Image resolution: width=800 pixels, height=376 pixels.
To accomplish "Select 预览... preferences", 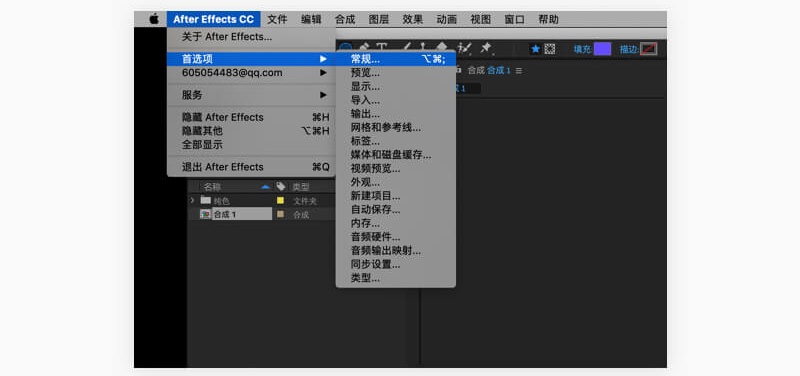I will point(396,73).
